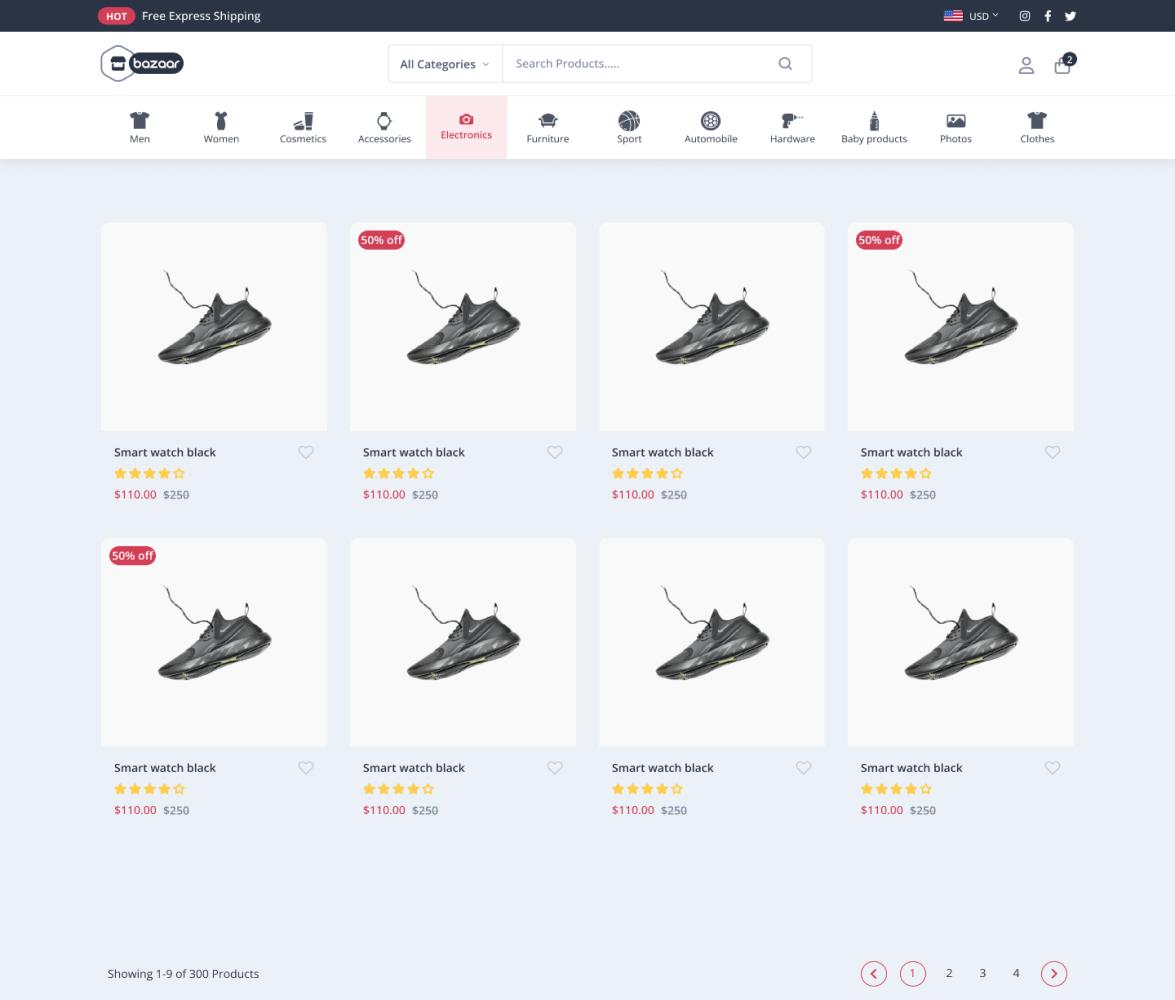Select the Sport basketball category
This screenshot has width=1175, height=1000.
pyautogui.click(x=629, y=127)
